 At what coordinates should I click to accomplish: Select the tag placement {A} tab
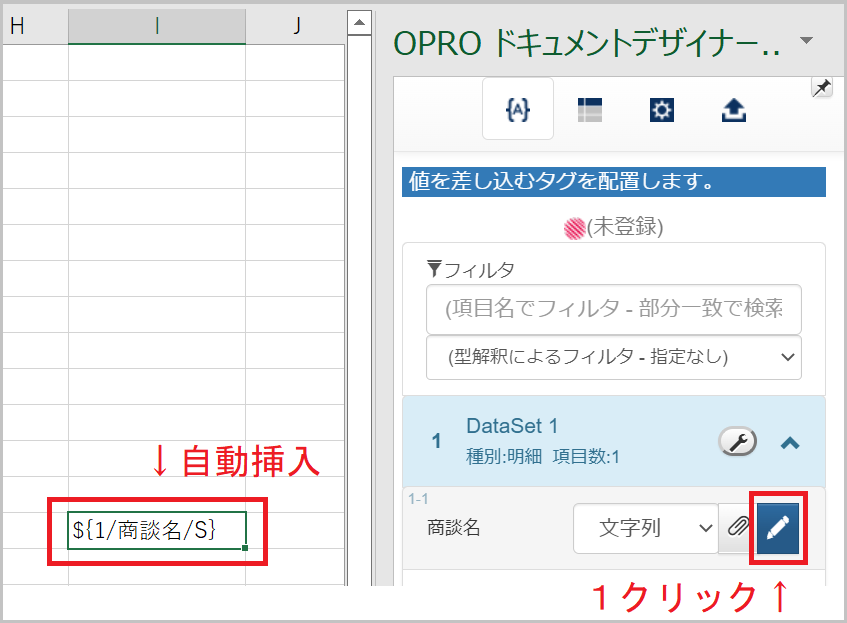pyautogui.click(x=517, y=110)
